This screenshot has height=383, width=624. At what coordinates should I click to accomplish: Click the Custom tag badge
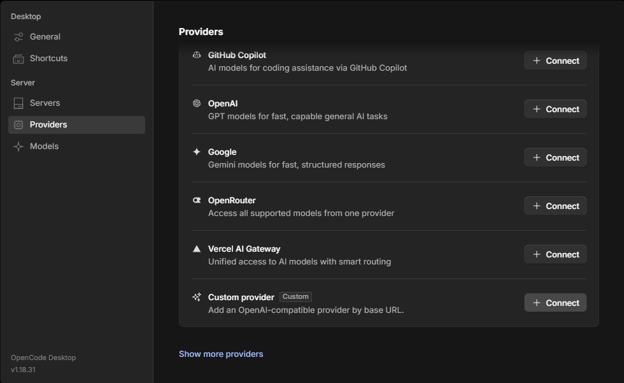pos(295,297)
